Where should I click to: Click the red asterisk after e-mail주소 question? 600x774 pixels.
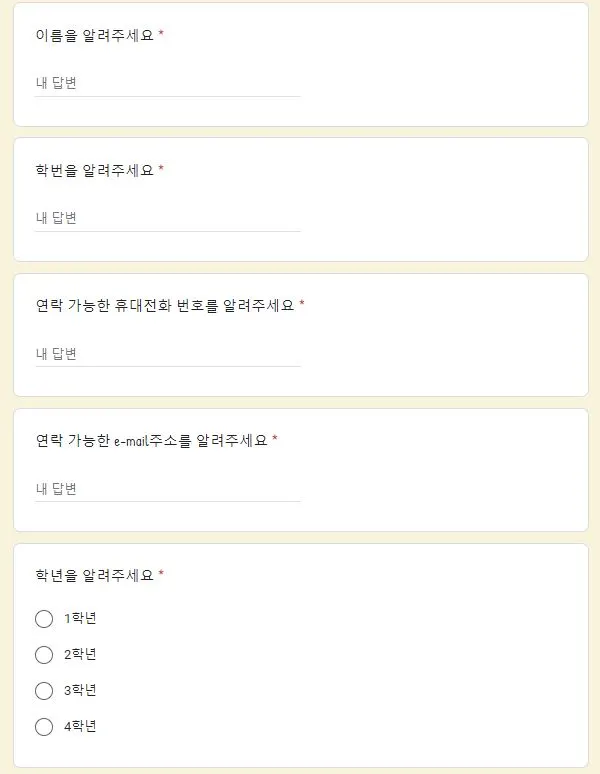[275, 438]
